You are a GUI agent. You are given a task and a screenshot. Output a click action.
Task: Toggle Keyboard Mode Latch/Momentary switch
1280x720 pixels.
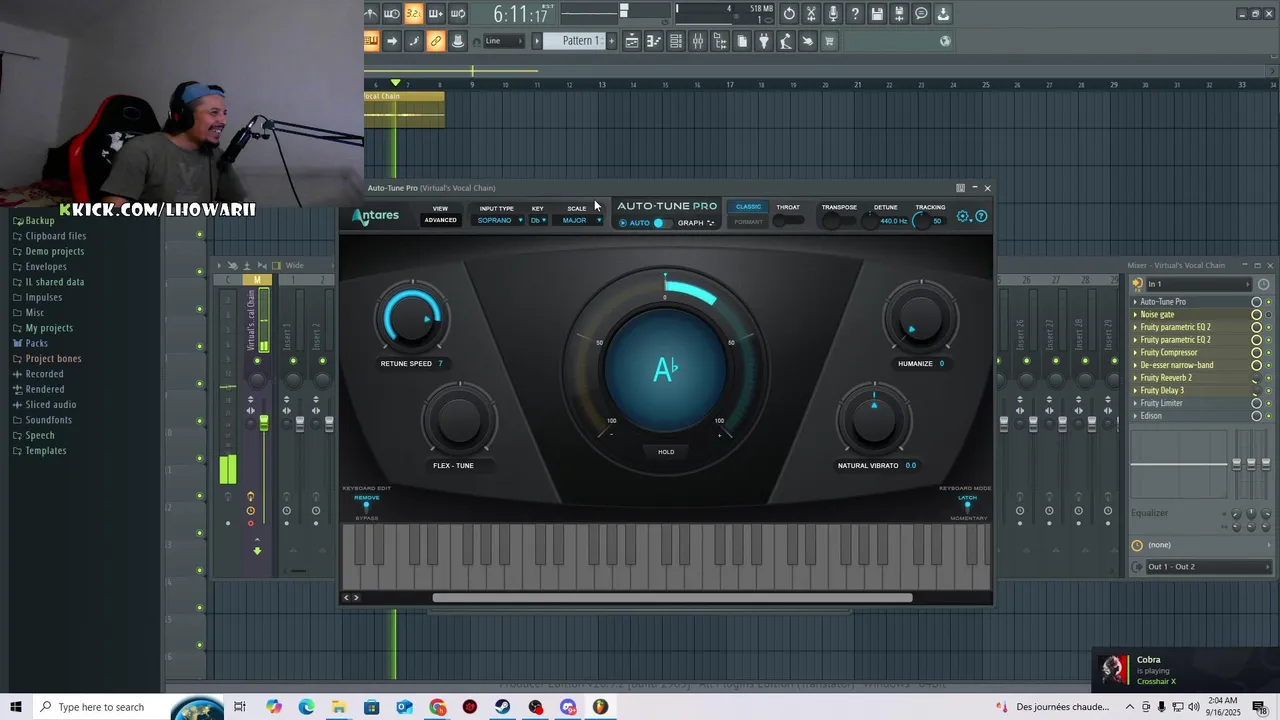coord(967,507)
